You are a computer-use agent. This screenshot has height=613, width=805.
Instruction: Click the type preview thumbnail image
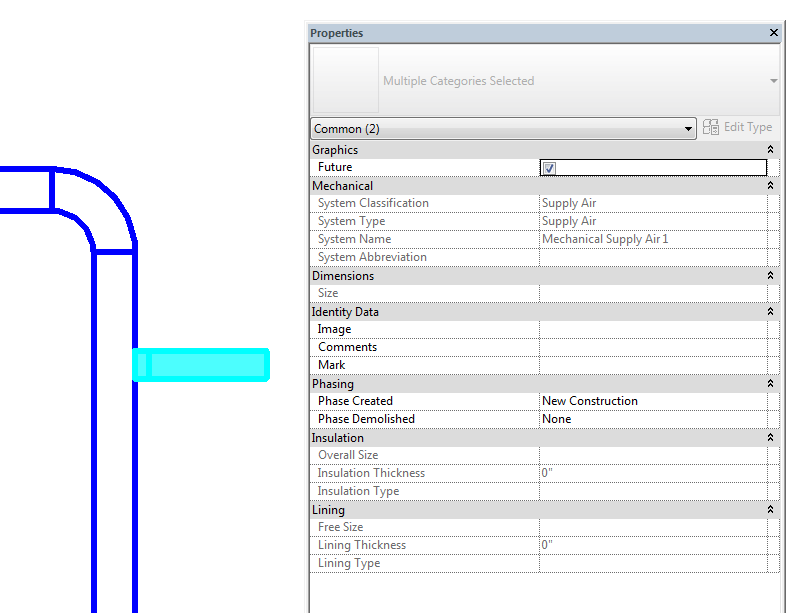(344, 80)
